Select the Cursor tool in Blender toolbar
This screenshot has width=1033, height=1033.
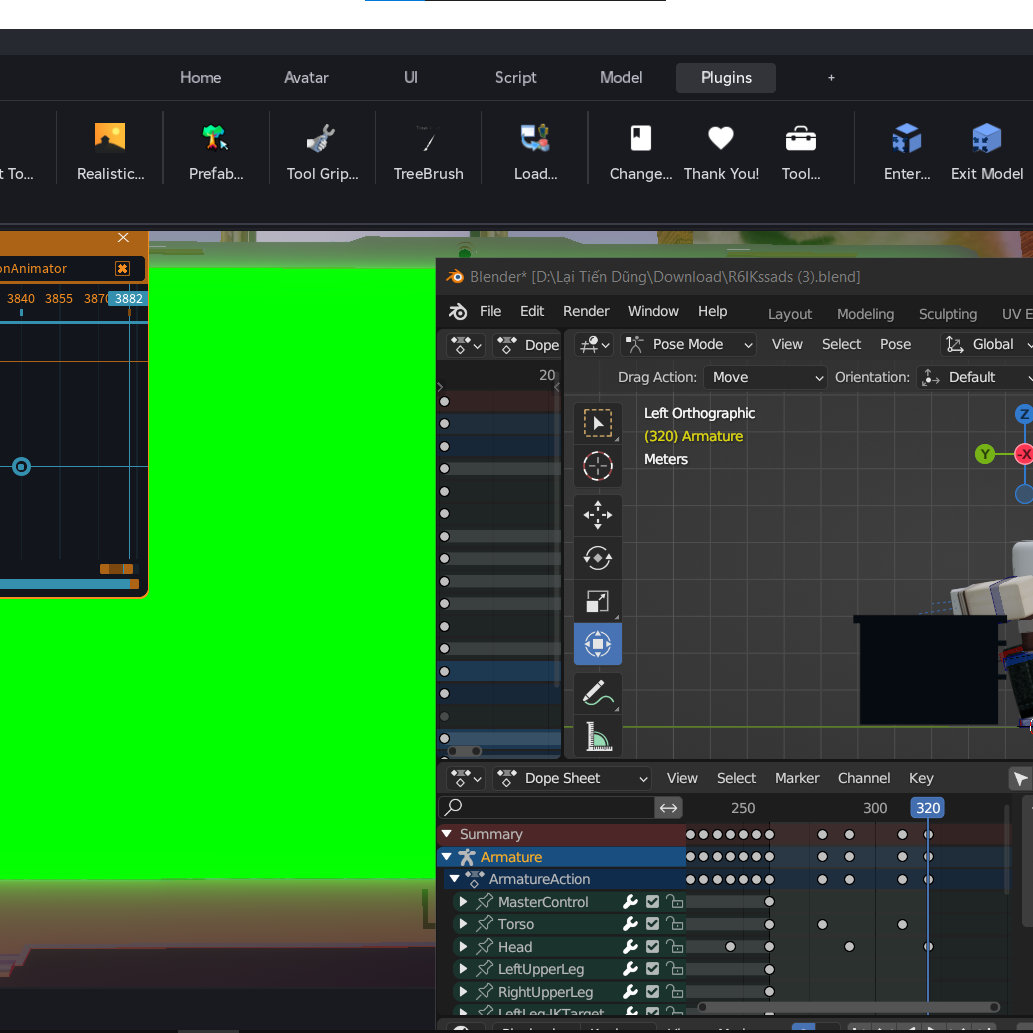tap(598, 466)
